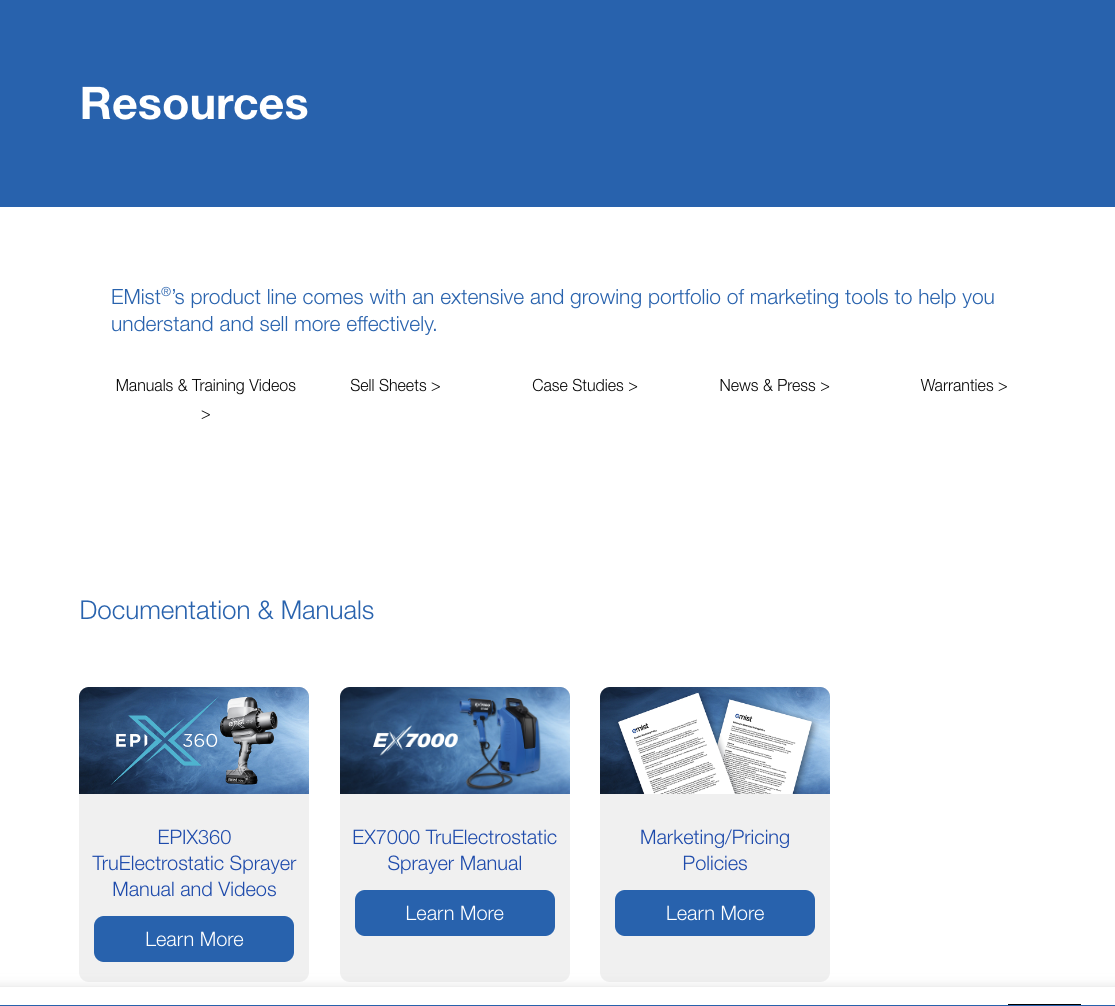
Task: Select the EPIX360 TruElectrostatic Sprayer card title
Action: (193, 863)
